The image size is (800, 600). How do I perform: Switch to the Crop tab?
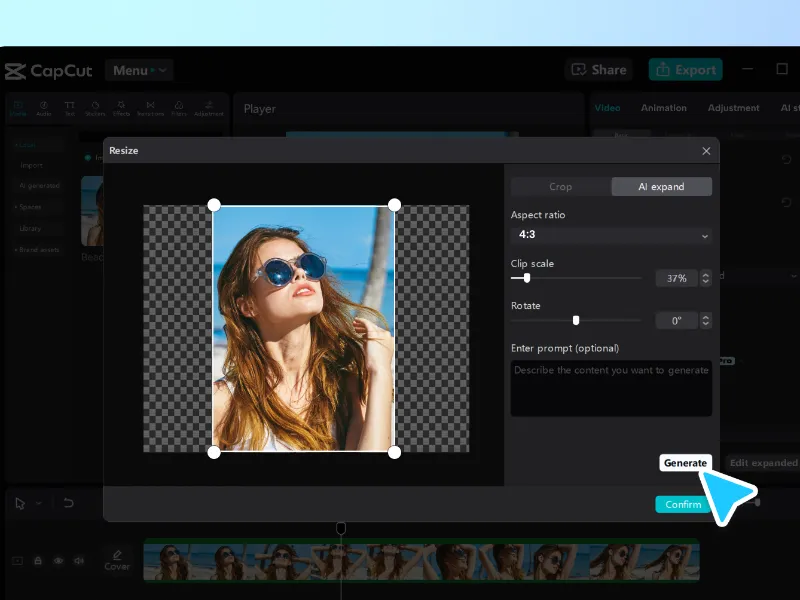(560, 186)
